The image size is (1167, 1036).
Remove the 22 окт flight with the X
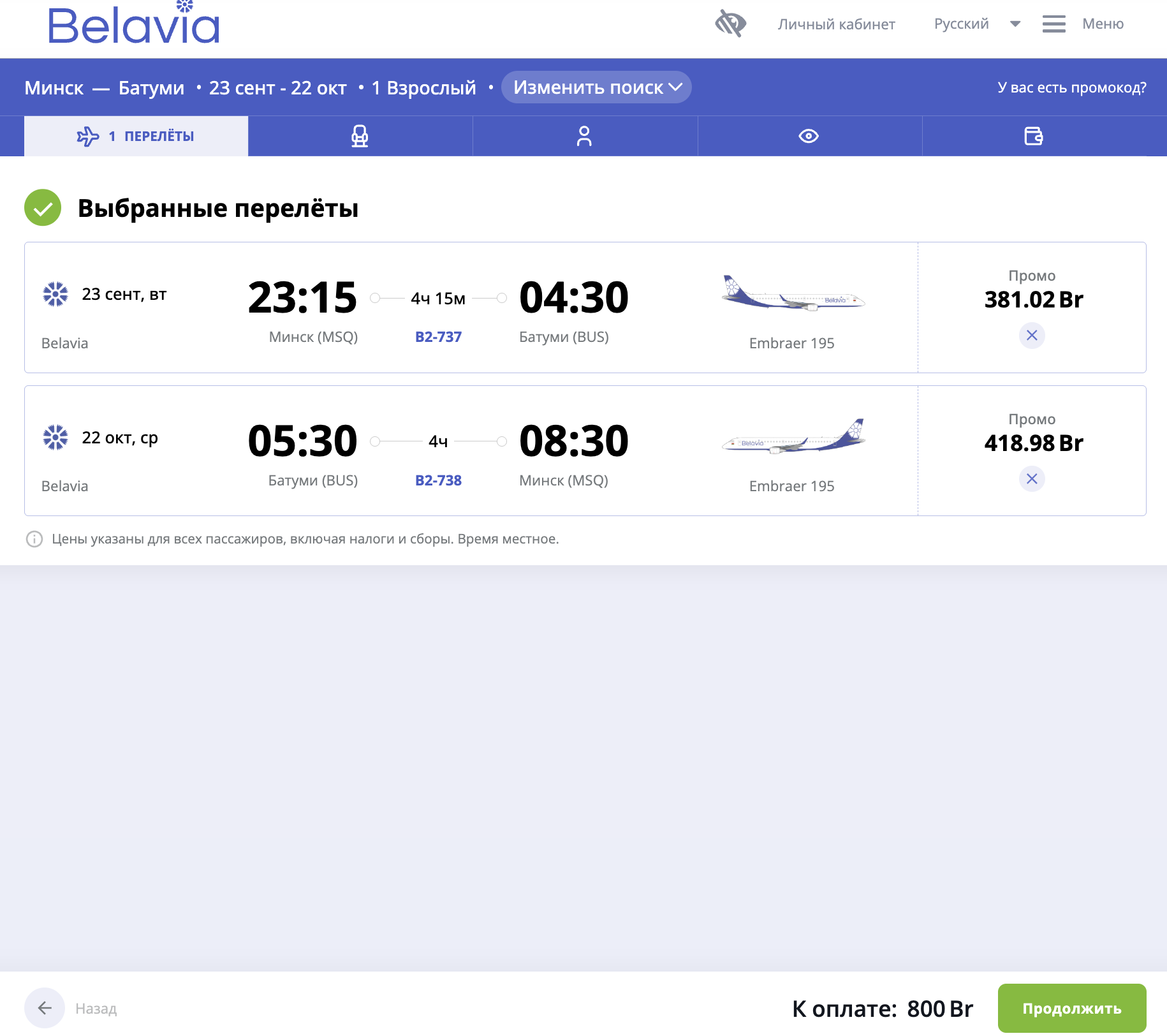point(1032,479)
